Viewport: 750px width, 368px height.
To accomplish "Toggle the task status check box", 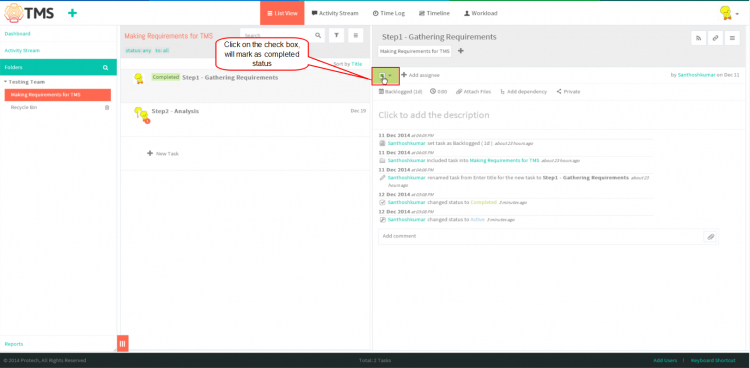I will pos(382,76).
